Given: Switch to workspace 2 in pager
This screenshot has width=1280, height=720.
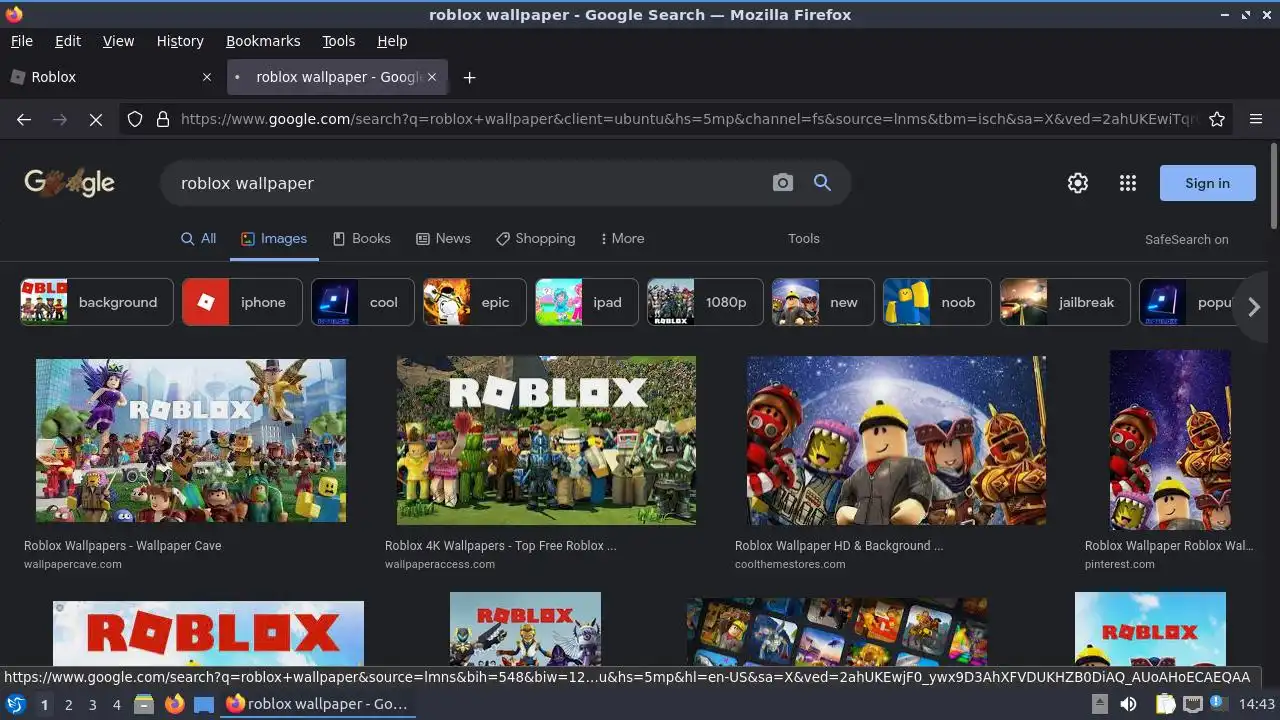Looking at the screenshot, I should [x=68, y=704].
